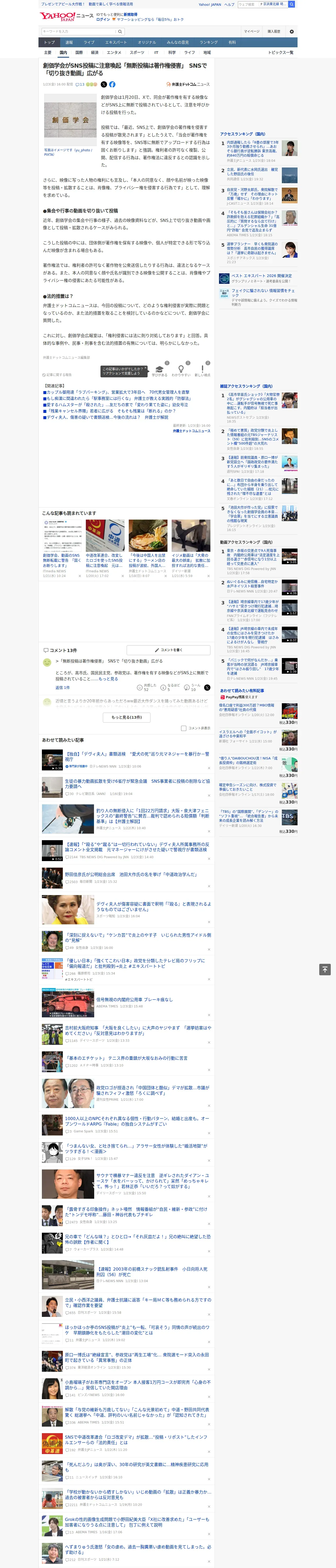Open the IT subcategory tab
This screenshot has height=1568, width=336.
[x=156, y=52]
